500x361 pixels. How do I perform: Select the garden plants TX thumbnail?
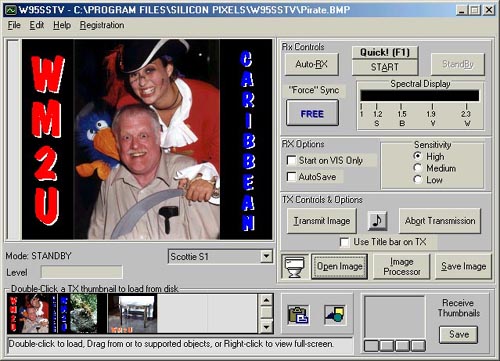click(83, 313)
